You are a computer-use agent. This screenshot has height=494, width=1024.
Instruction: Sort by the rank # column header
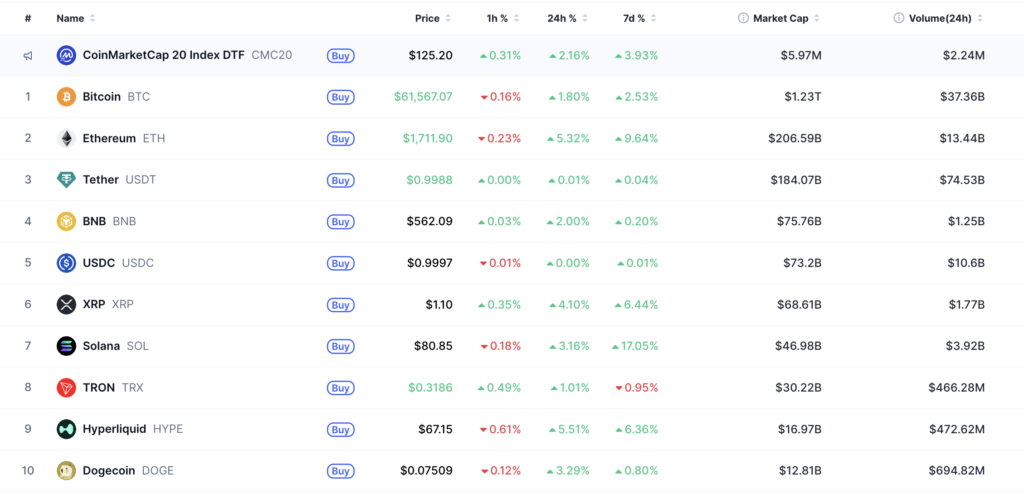click(28, 18)
